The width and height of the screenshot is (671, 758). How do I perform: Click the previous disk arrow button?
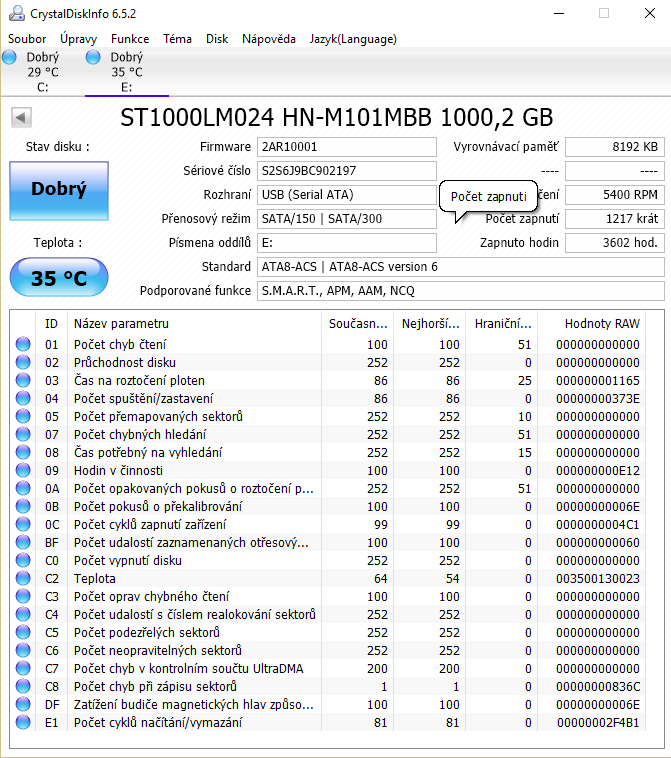[x=21, y=117]
